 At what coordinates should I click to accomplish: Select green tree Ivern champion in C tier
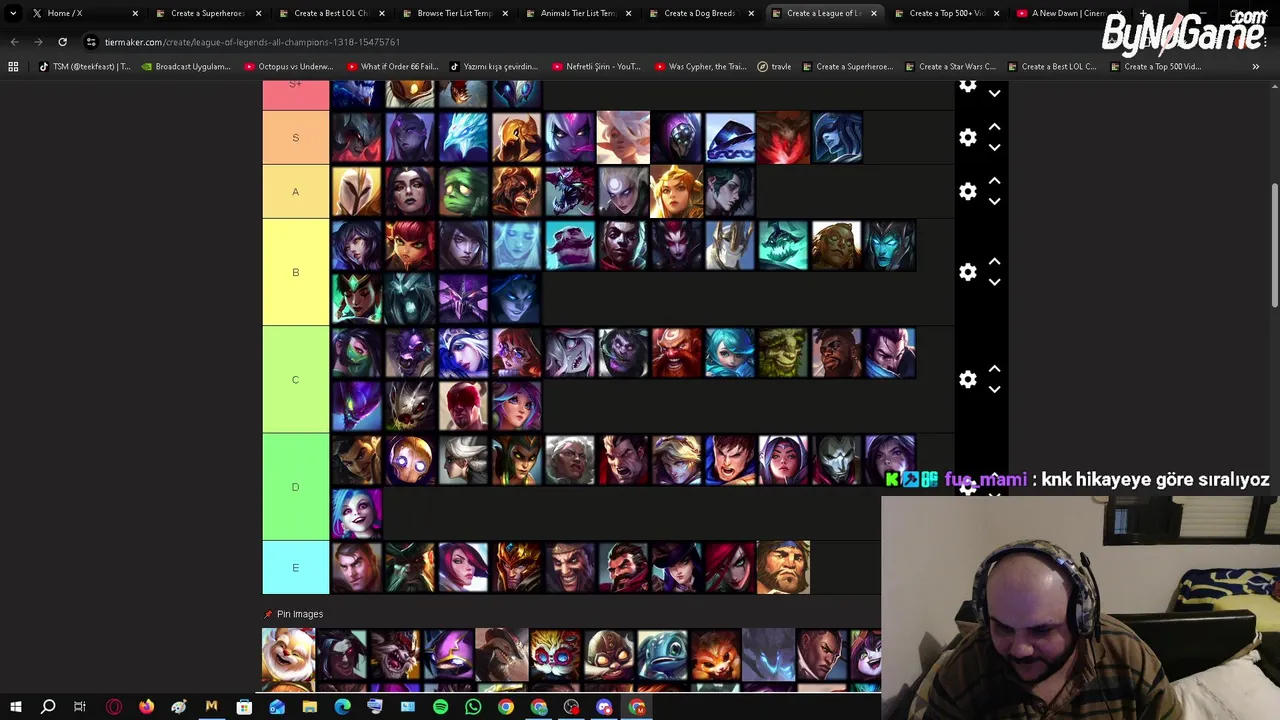point(783,353)
